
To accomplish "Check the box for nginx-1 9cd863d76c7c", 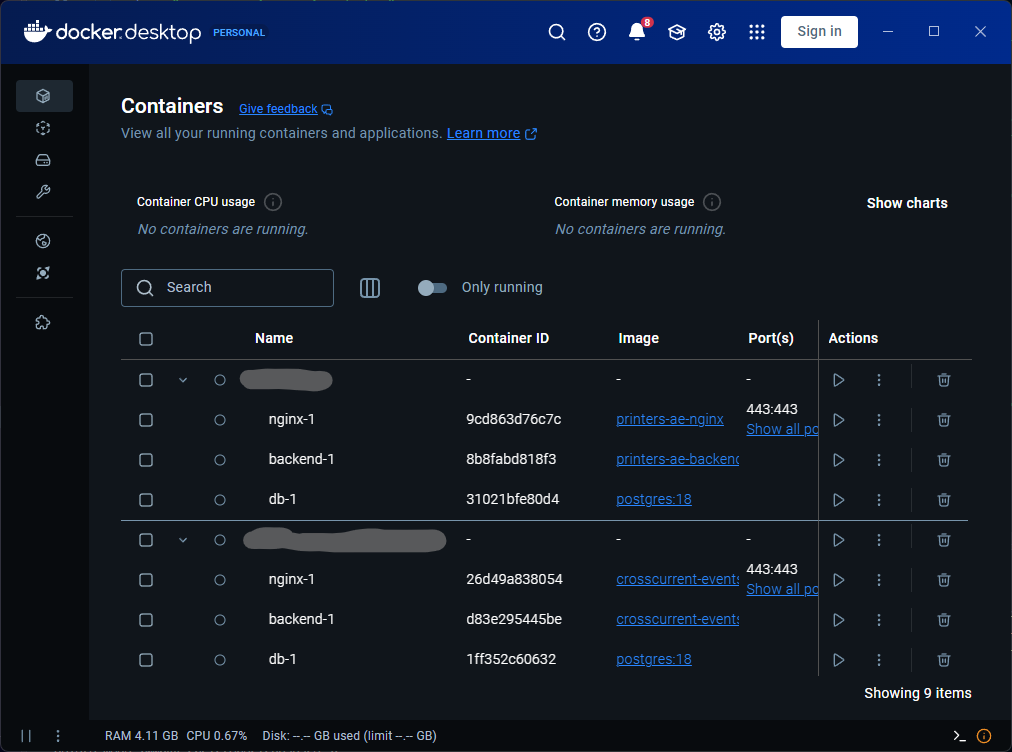I will (x=146, y=420).
